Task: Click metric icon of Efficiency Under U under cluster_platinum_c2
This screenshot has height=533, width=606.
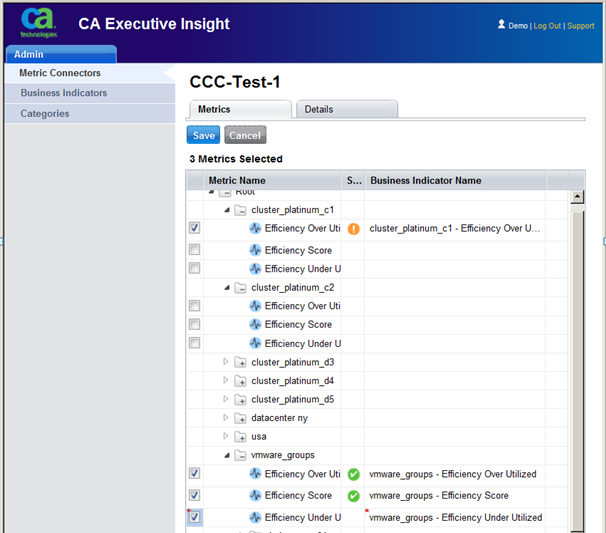Action: click(255, 343)
